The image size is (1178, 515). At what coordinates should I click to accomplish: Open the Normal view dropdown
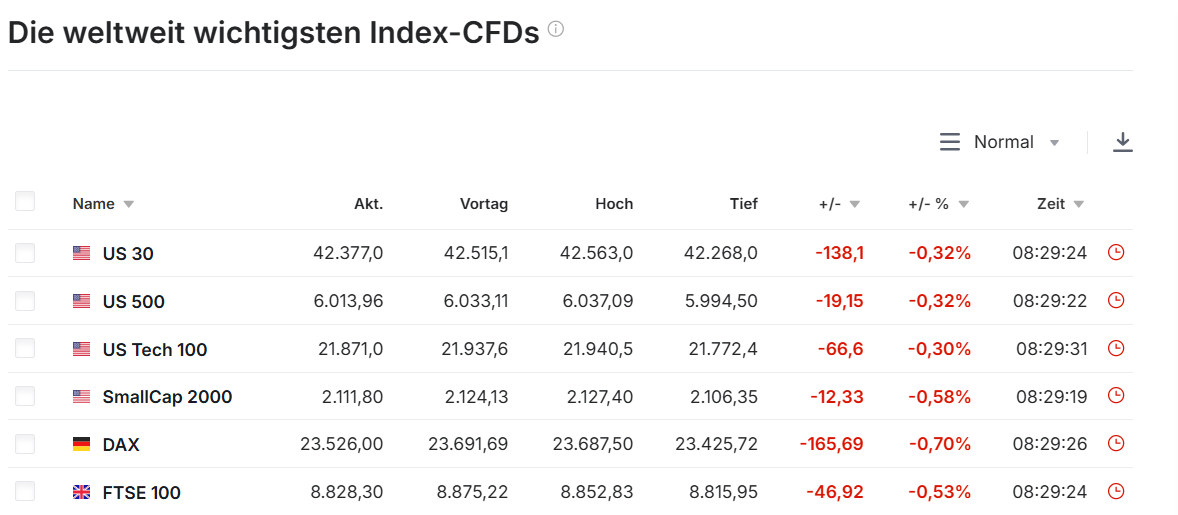click(1016, 142)
